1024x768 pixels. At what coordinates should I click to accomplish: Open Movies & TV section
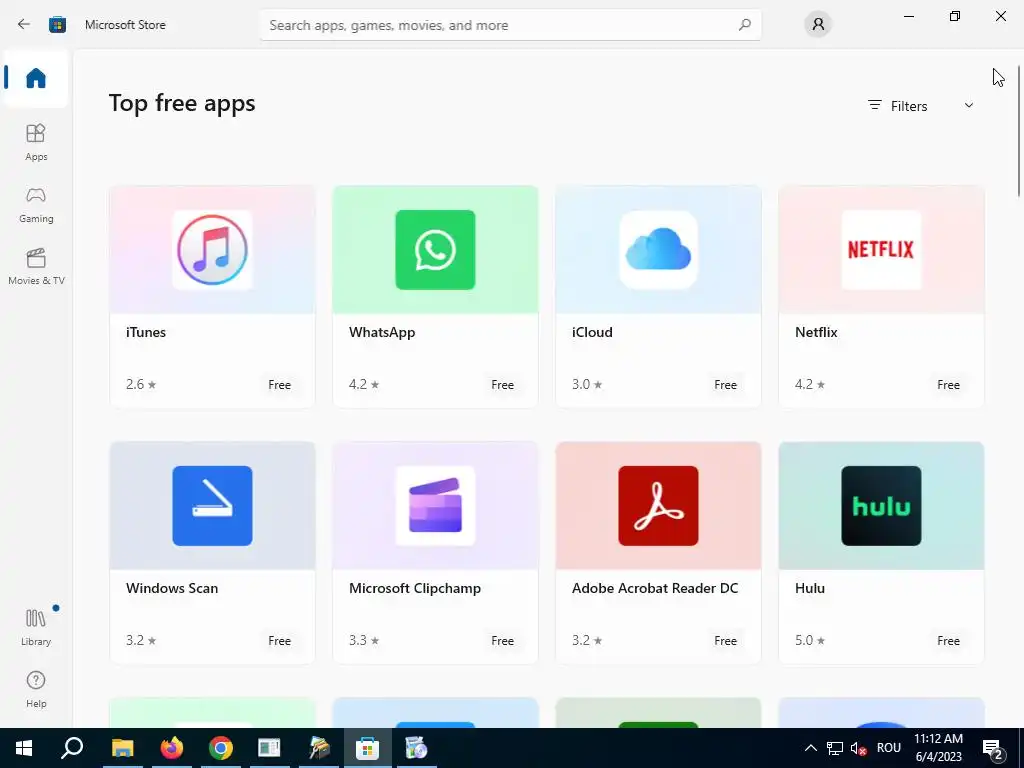(x=36, y=266)
